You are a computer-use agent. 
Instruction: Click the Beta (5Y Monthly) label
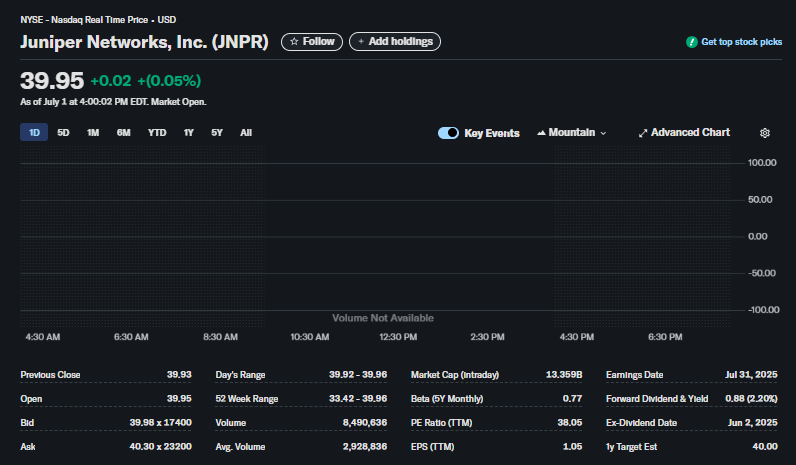pyautogui.click(x=447, y=398)
